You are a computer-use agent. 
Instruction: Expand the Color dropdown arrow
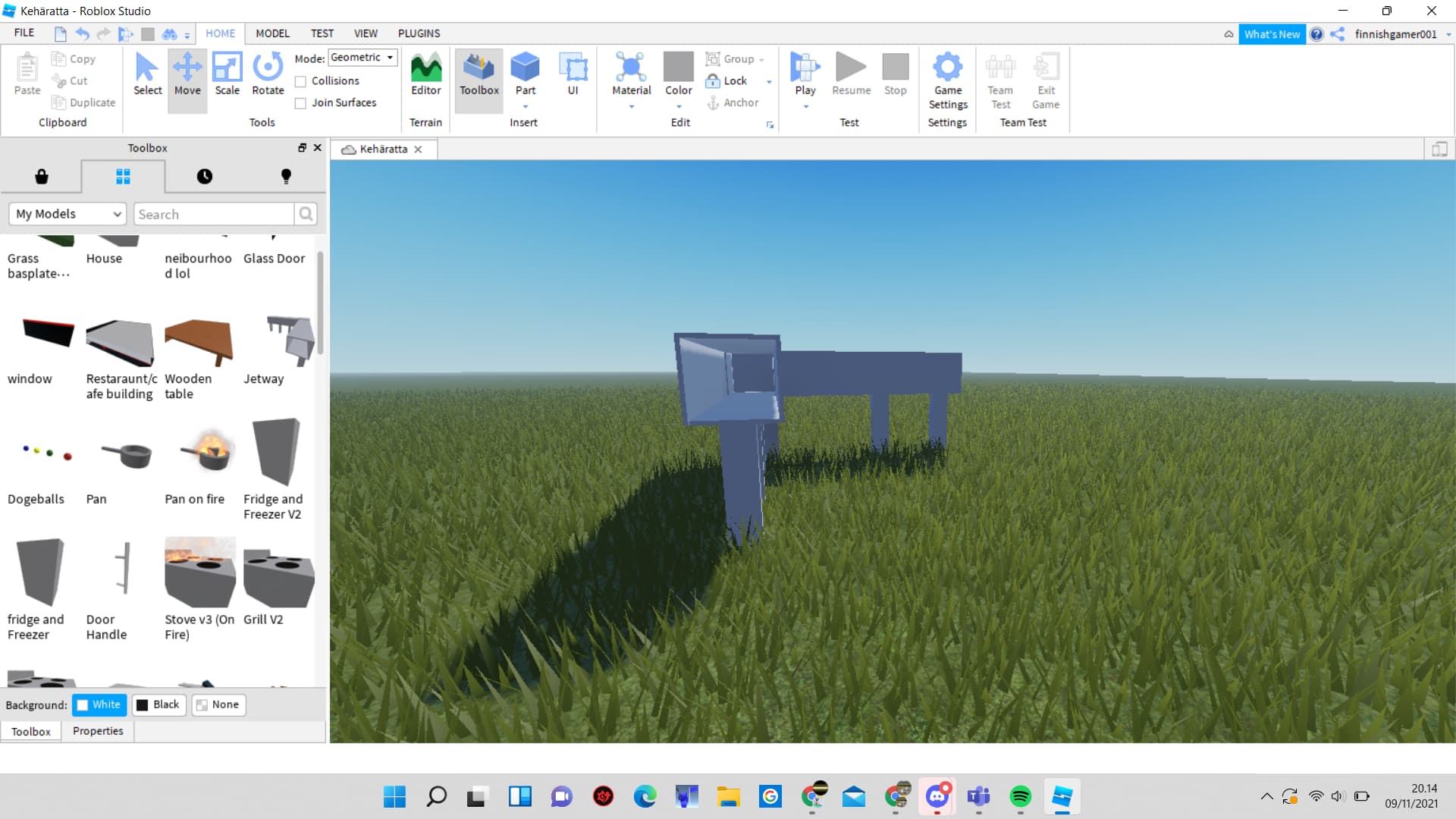[x=679, y=106]
